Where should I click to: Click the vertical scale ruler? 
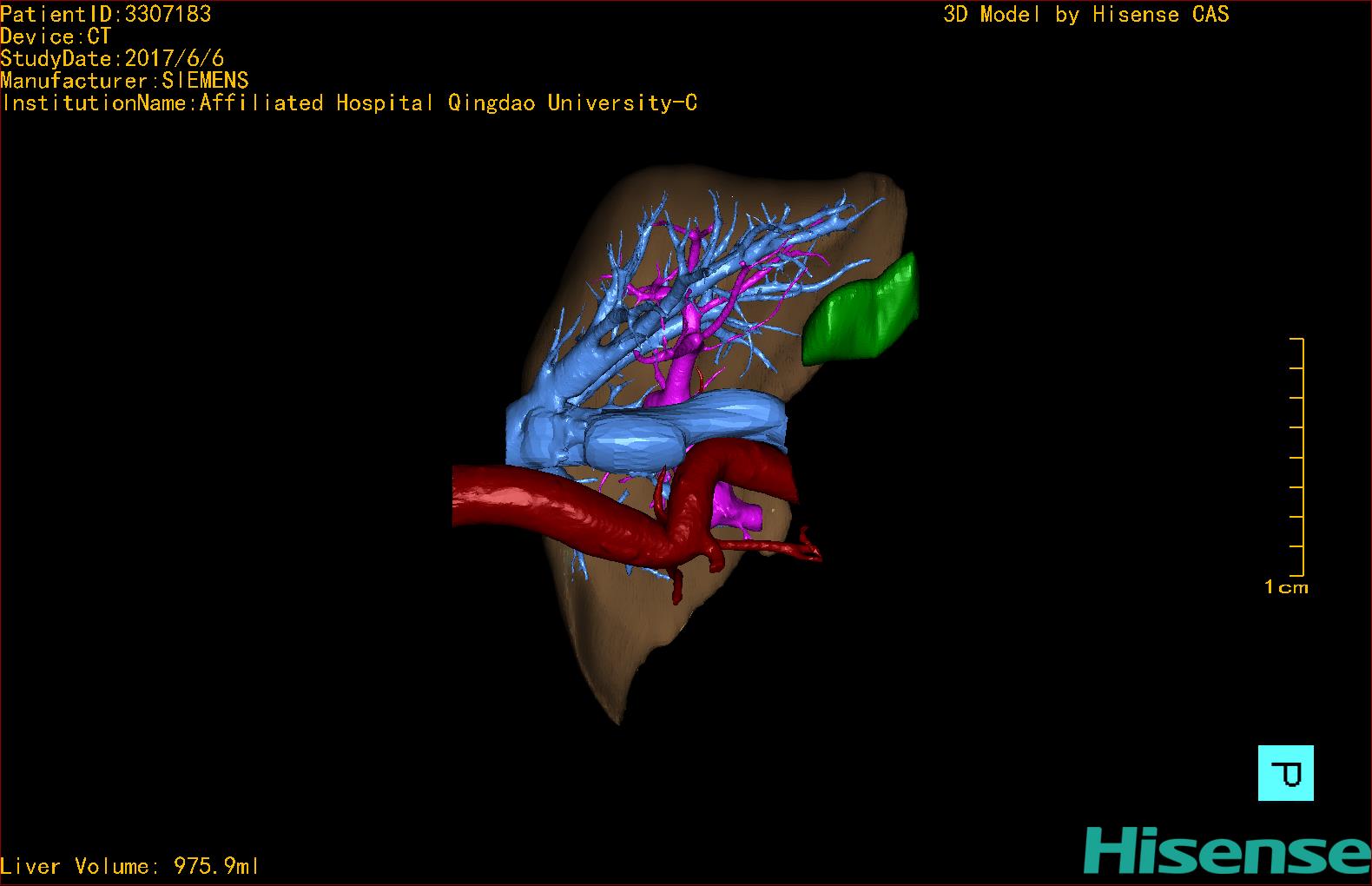(x=1297, y=457)
